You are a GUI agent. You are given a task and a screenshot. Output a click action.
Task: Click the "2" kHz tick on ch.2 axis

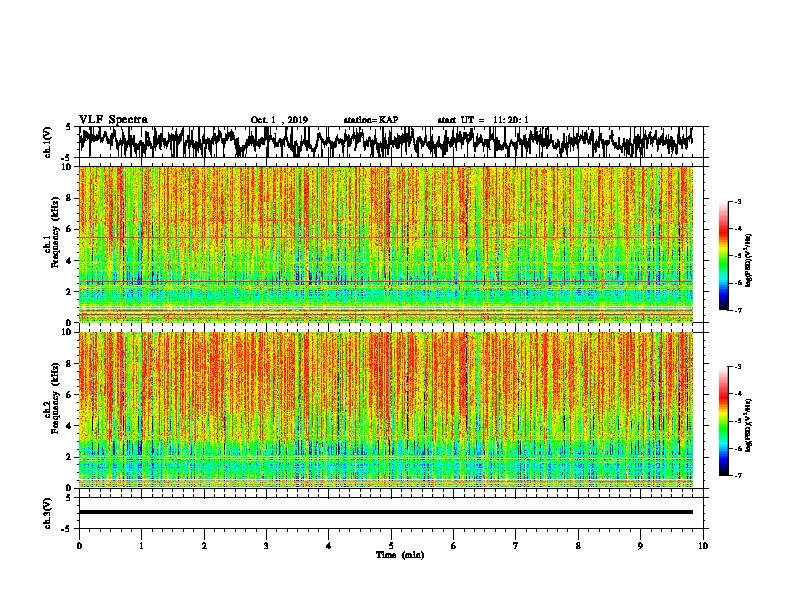click(x=69, y=457)
